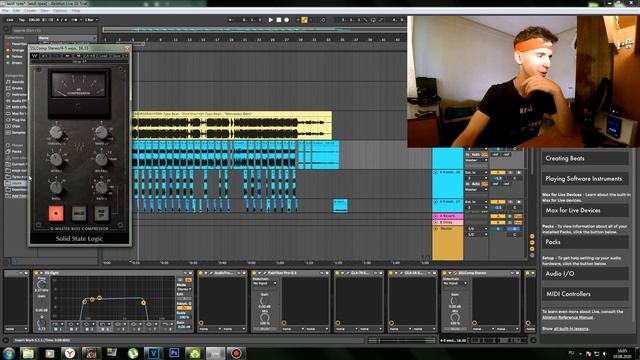
Task: Click the Link button in control bar
Action: pyautogui.click(x=10, y=20)
